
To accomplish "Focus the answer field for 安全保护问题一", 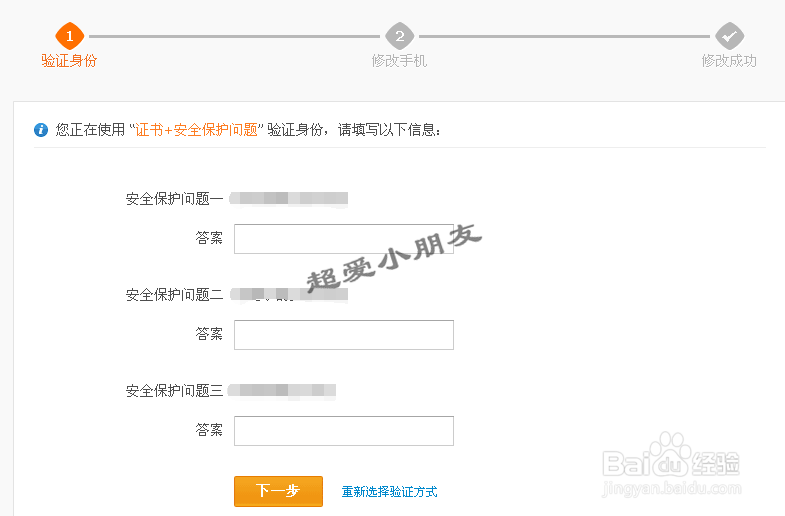I will (343, 239).
